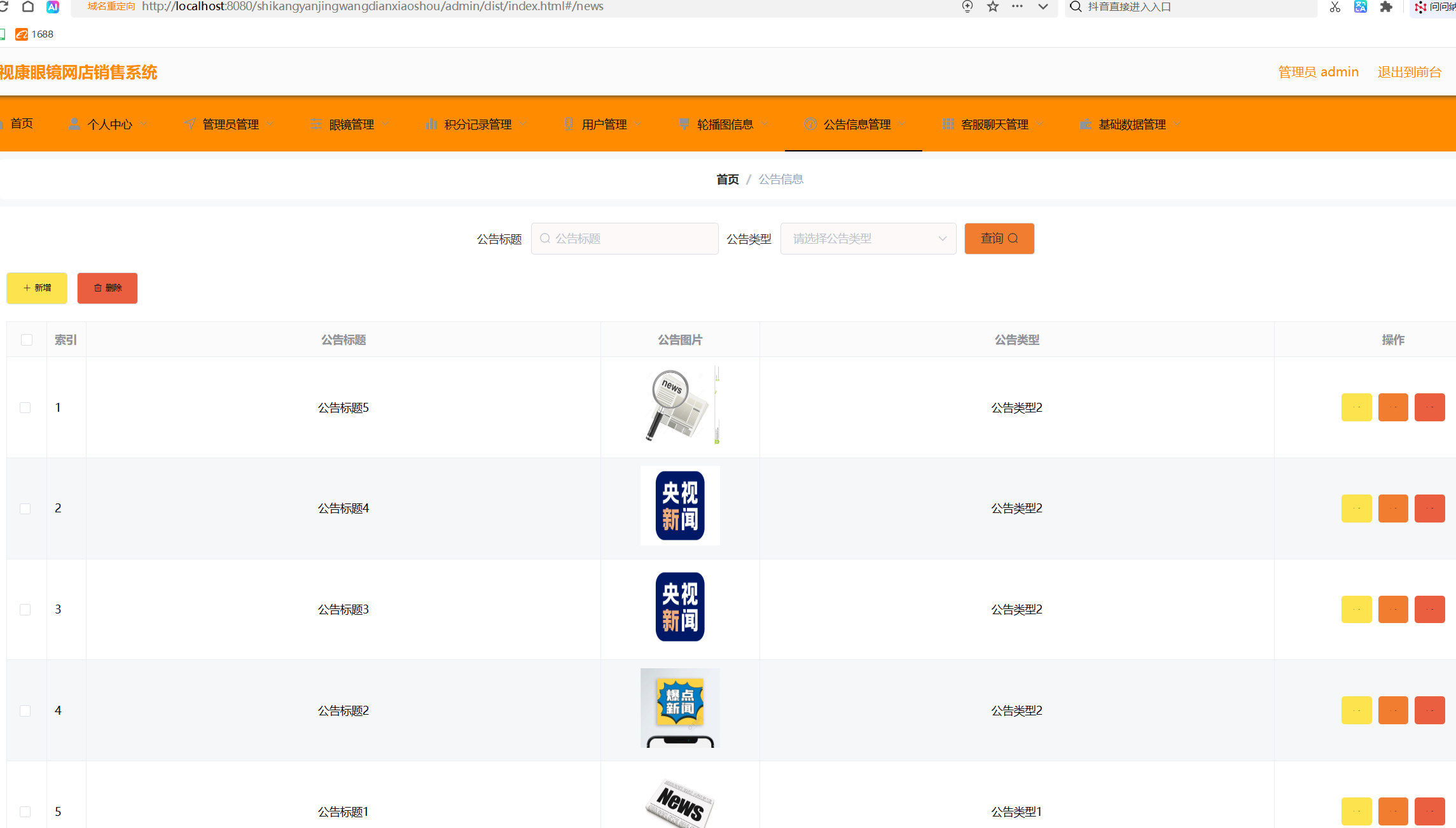Go to 首页 in the navigation bar
Image resolution: width=1456 pixels, height=828 pixels.
[x=21, y=123]
